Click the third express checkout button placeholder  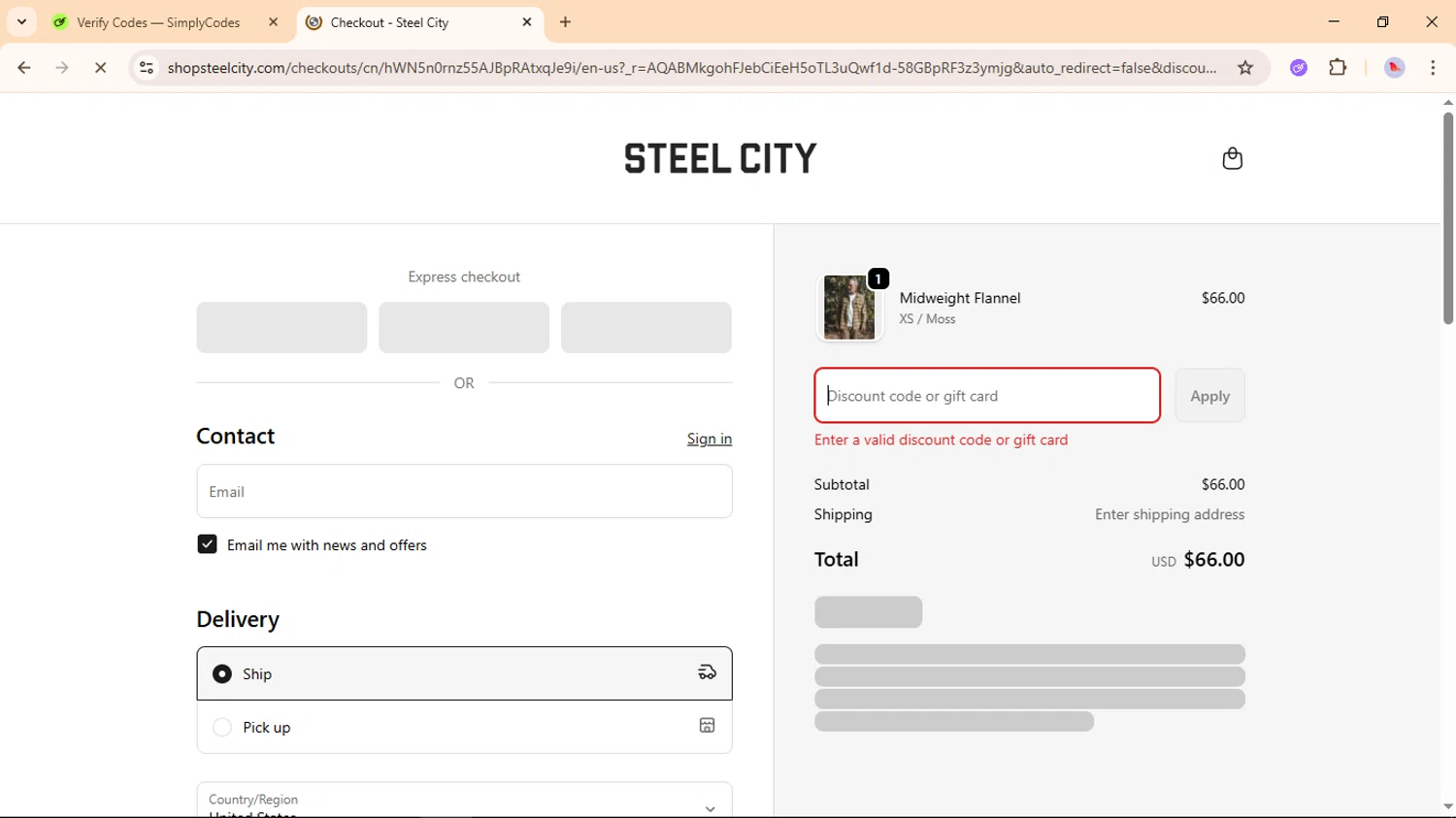646,327
